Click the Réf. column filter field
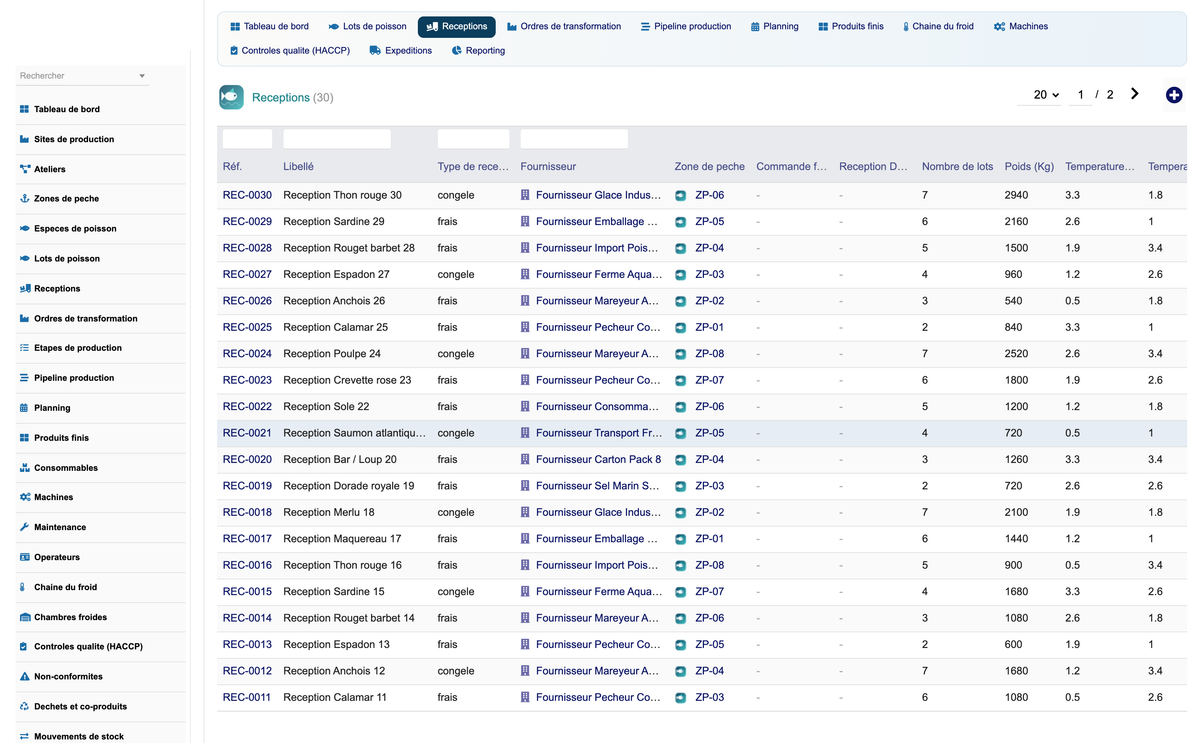1200x743 pixels. click(247, 139)
